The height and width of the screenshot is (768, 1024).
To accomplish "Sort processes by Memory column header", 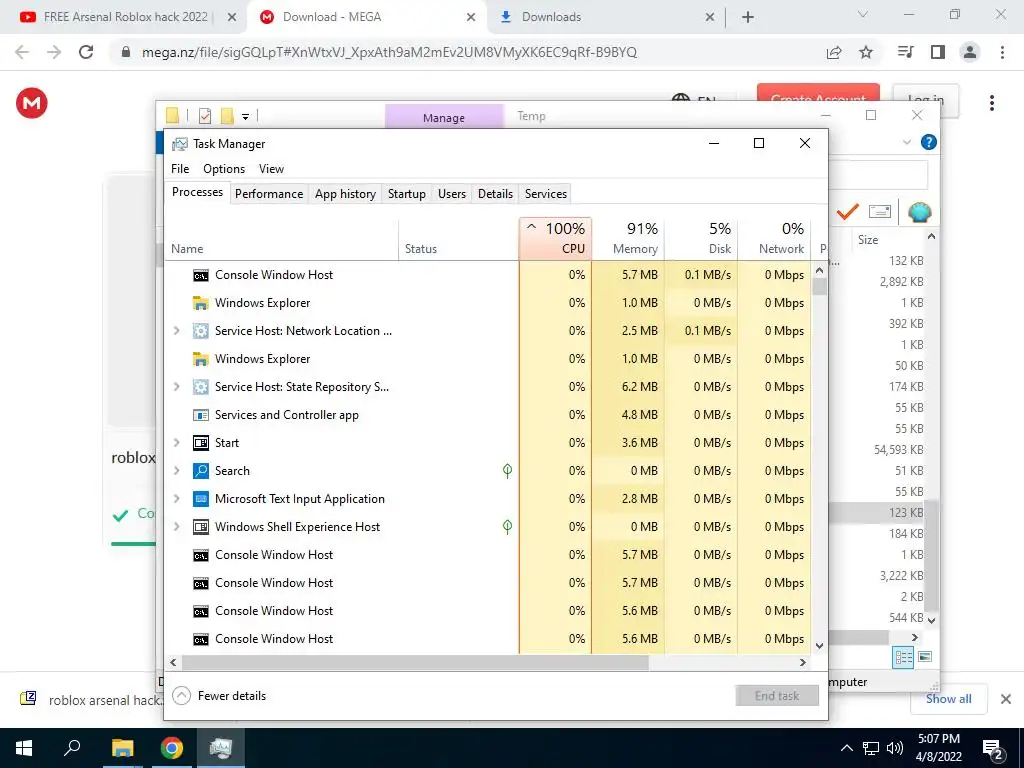I will [628, 238].
